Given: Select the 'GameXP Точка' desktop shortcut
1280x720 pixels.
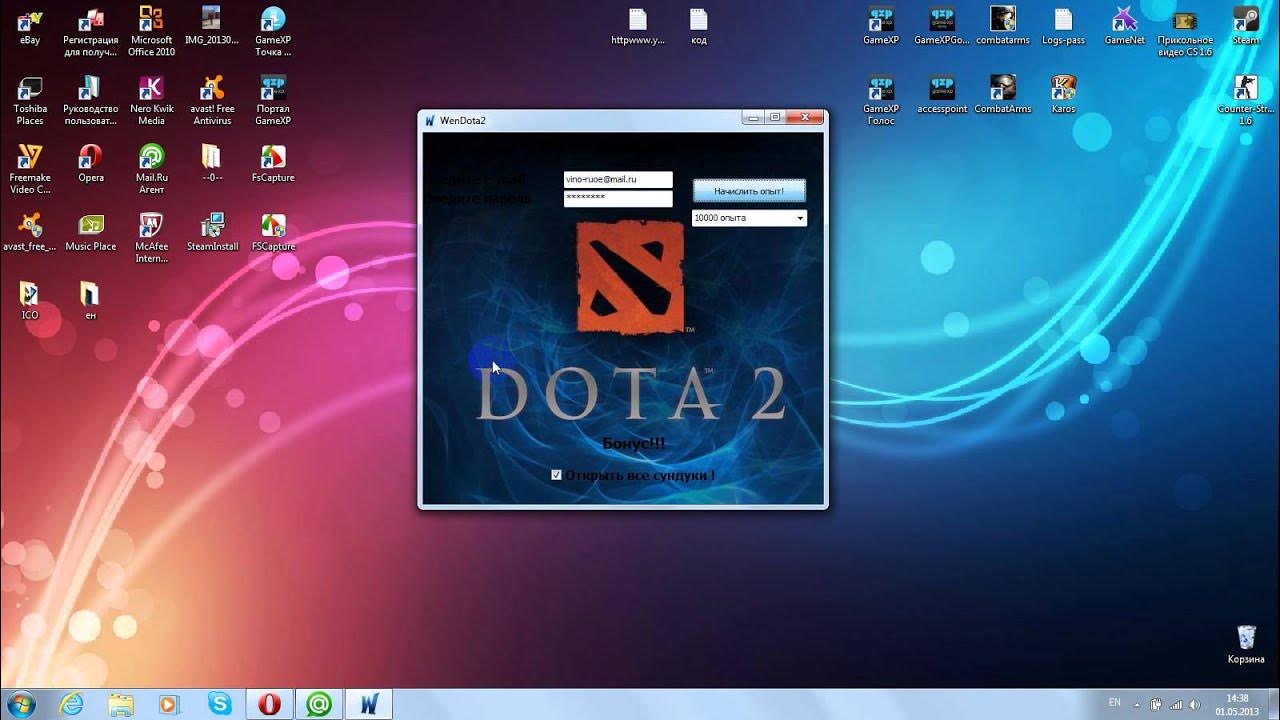Looking at the screenshot, I should pyautogui.click(x=272, y=31).
